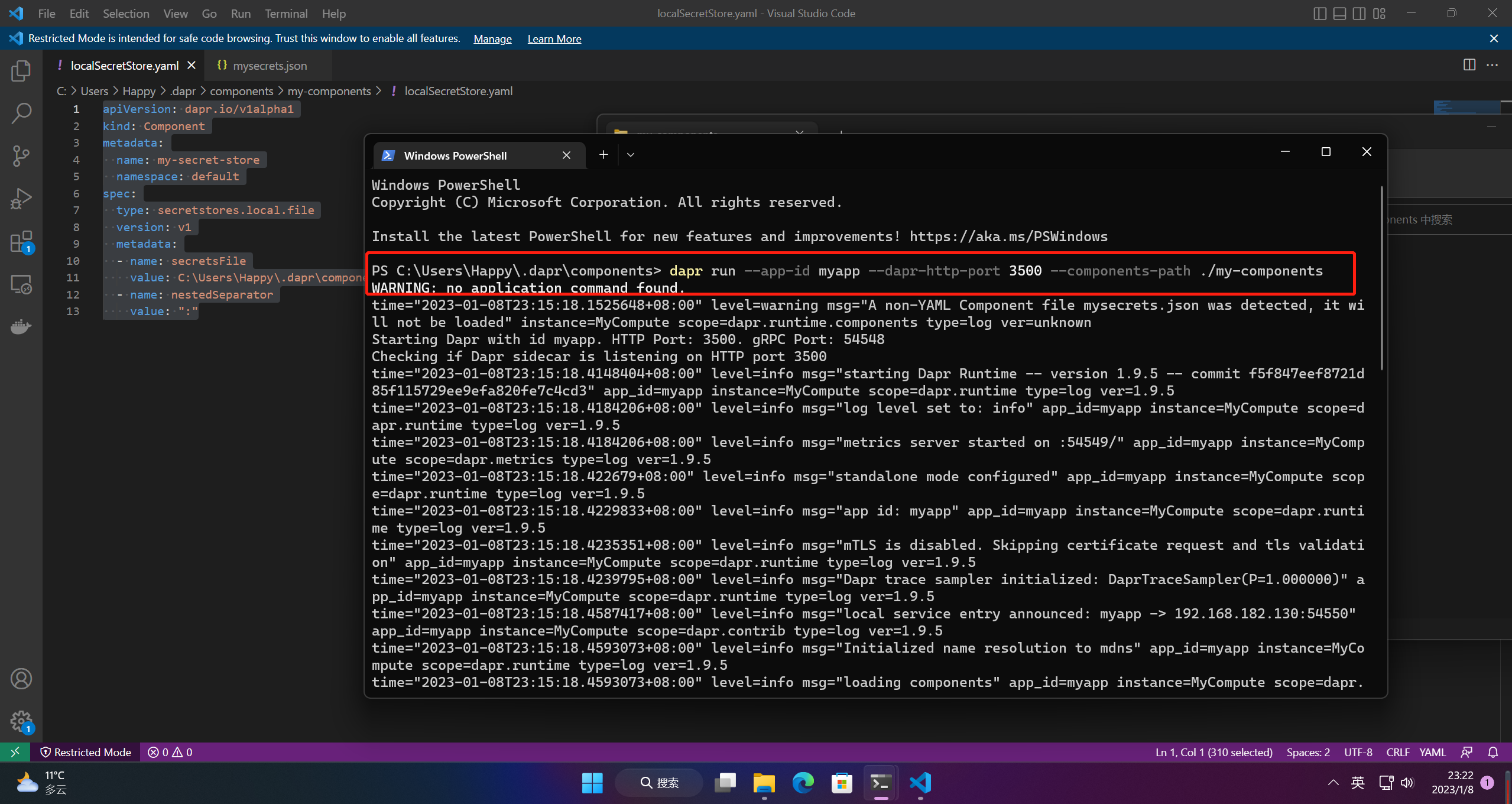Expand the components breadcrumb segment

(241, 91)
